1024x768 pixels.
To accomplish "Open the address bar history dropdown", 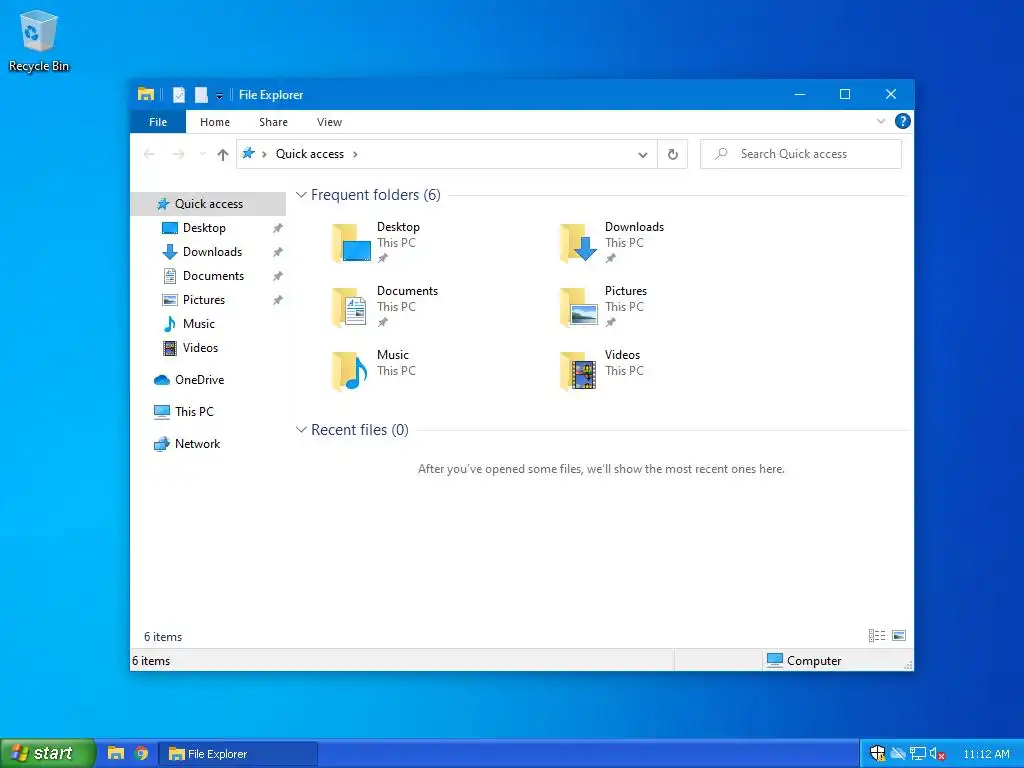I will click(643, 154).
